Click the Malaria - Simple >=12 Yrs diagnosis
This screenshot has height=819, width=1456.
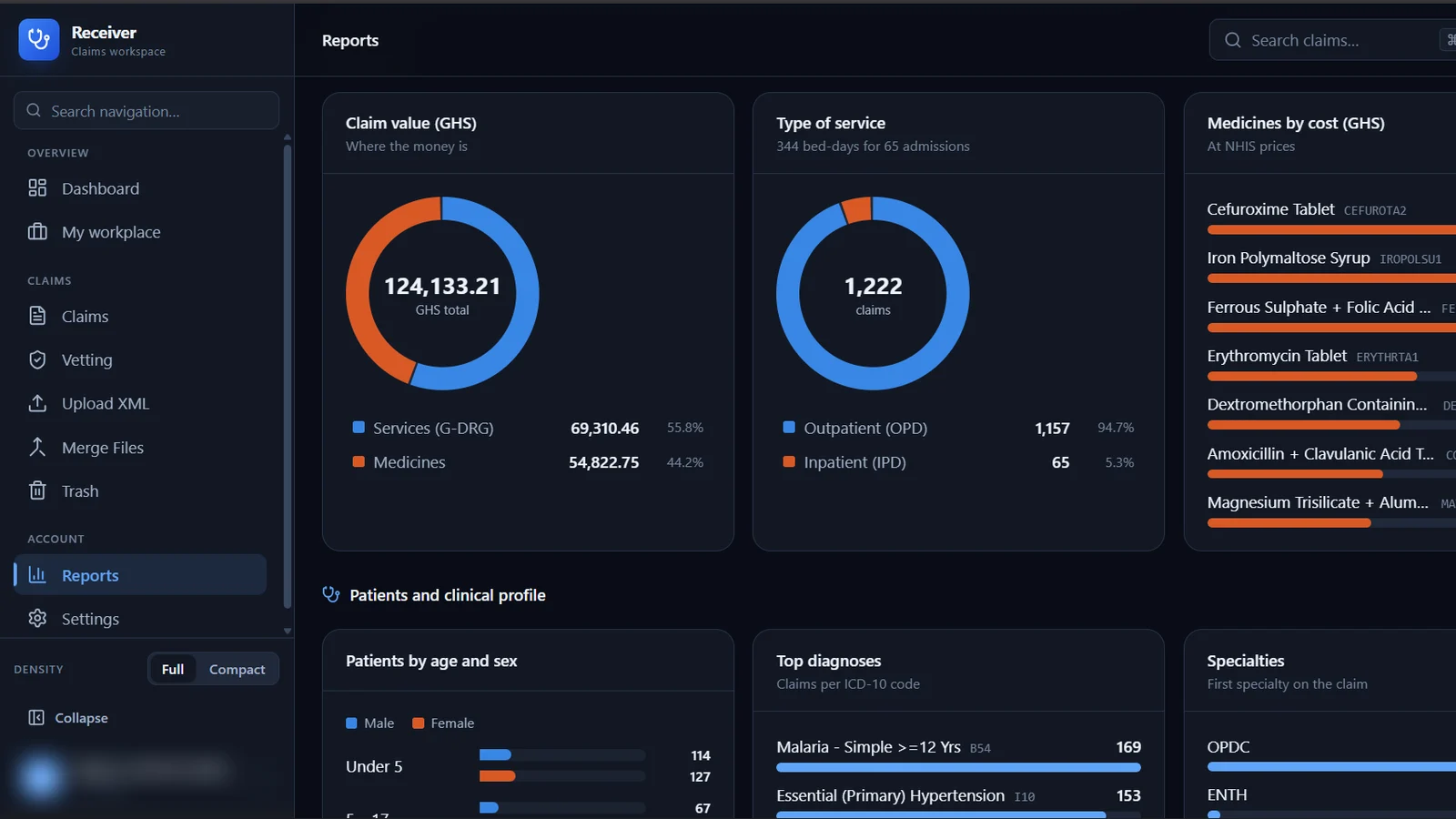958,755
